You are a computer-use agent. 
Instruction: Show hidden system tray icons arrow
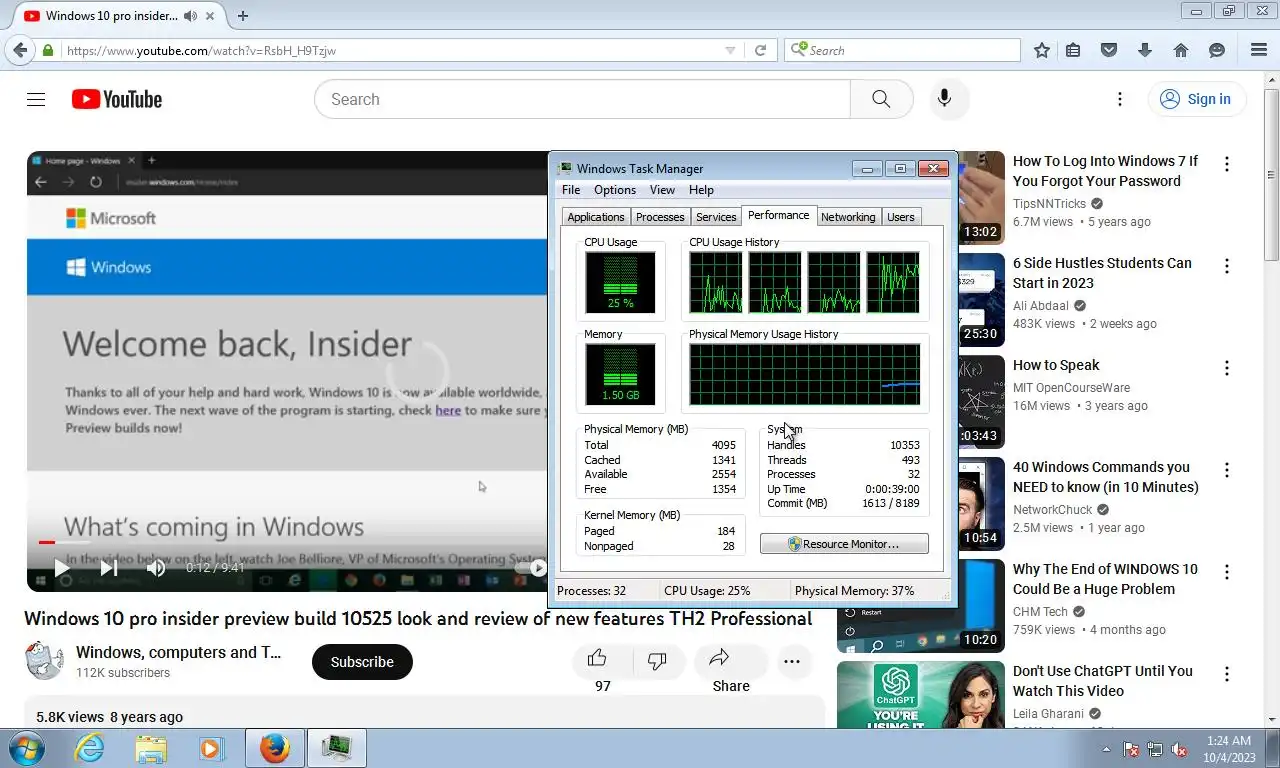1106,749
